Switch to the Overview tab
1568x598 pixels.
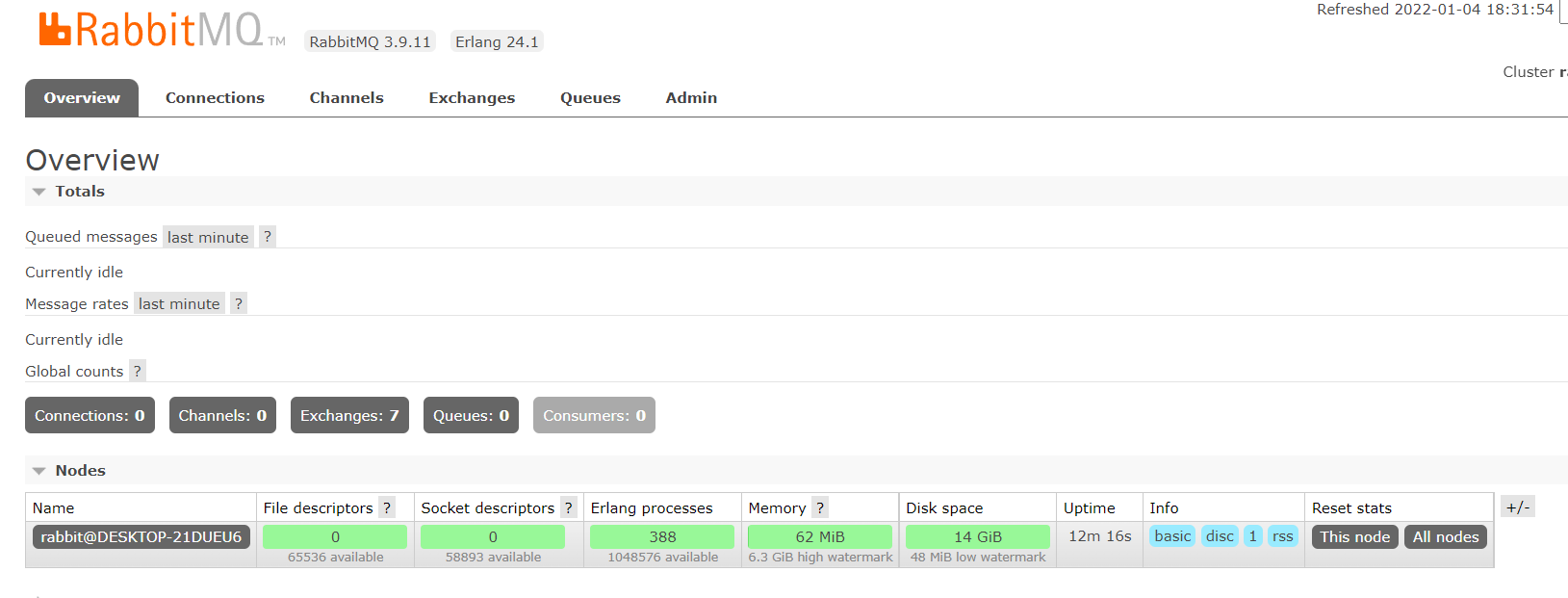82,98
